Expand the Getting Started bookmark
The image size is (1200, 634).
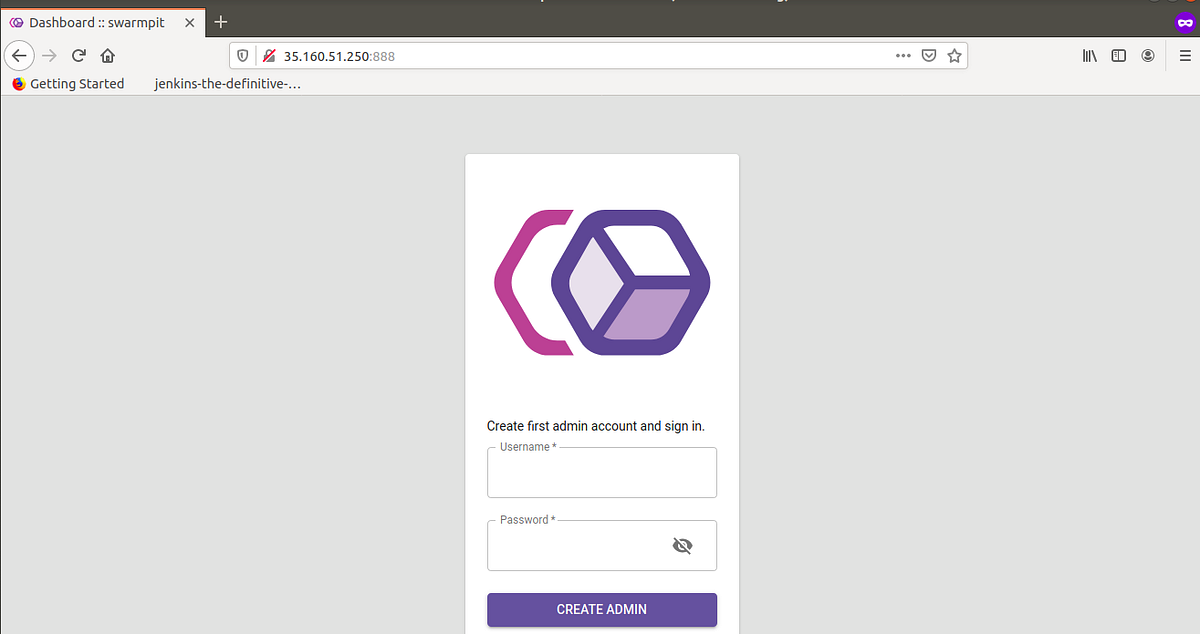(67, 83)
